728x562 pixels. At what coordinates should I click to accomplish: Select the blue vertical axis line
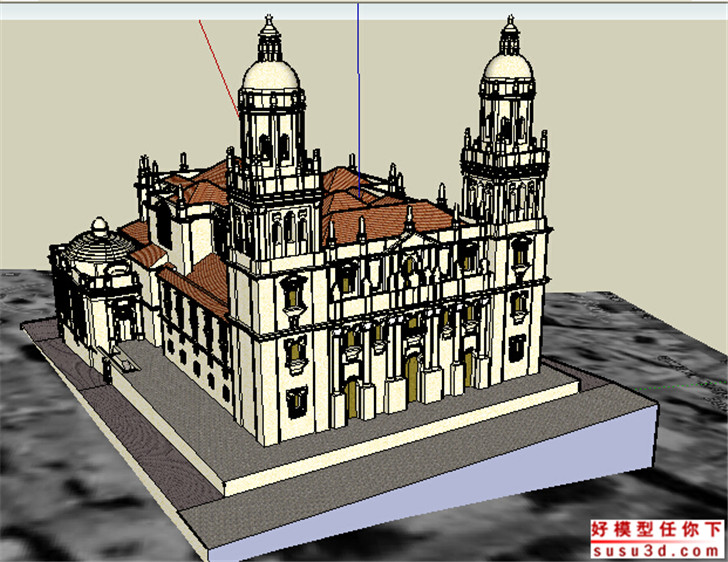click(358, 100)
